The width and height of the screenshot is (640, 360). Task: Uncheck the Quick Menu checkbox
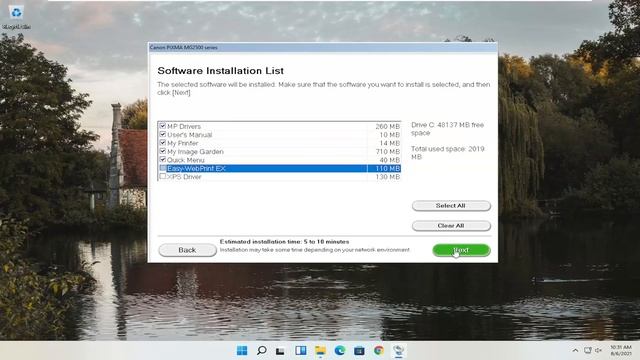pos(162,160)
